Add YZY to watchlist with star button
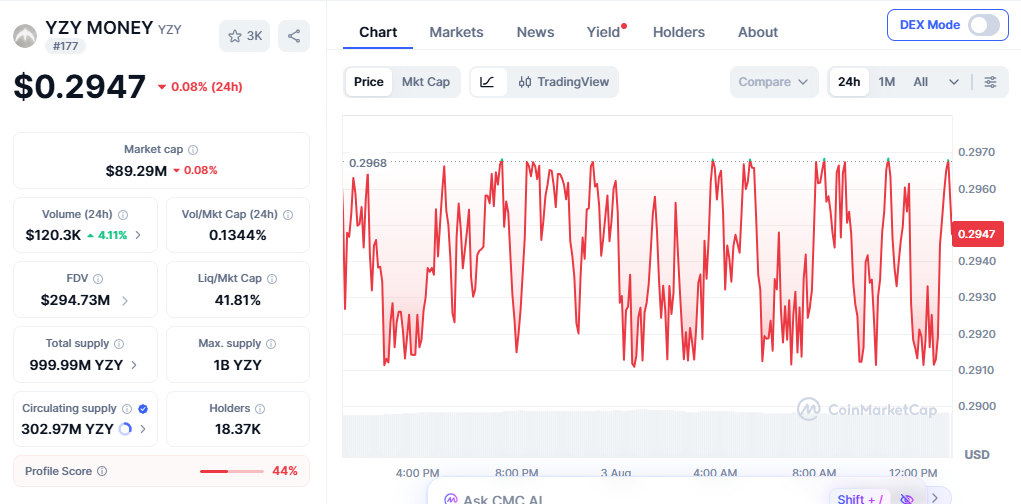Image resolution: width=1021 pixels, height=504 pixels. pos(244,36)
